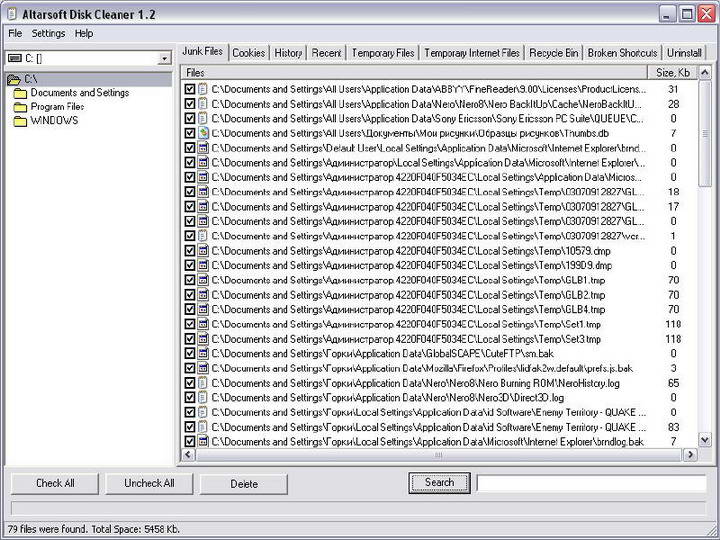Screen dimensions: 720x540
Task: Click the ABBYY FineReader file icon
Action: point(203,89)
